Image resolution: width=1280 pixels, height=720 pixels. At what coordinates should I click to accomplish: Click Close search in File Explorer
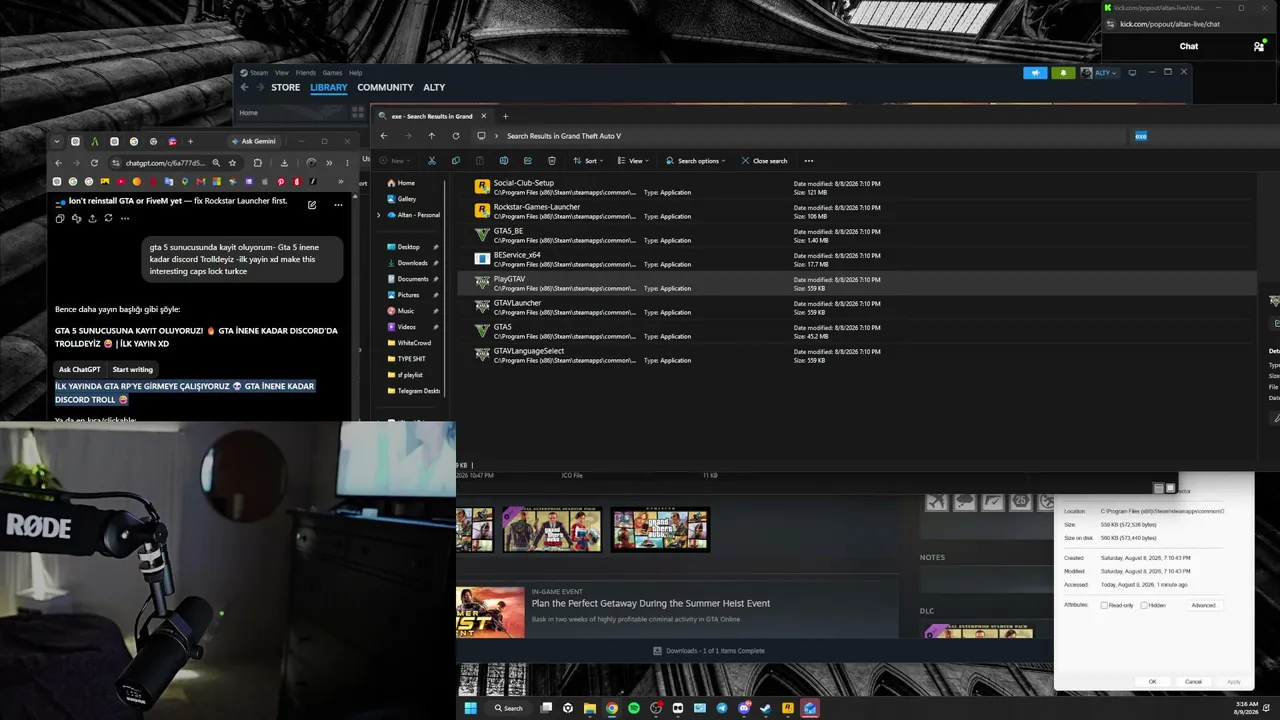pos(764,161)
